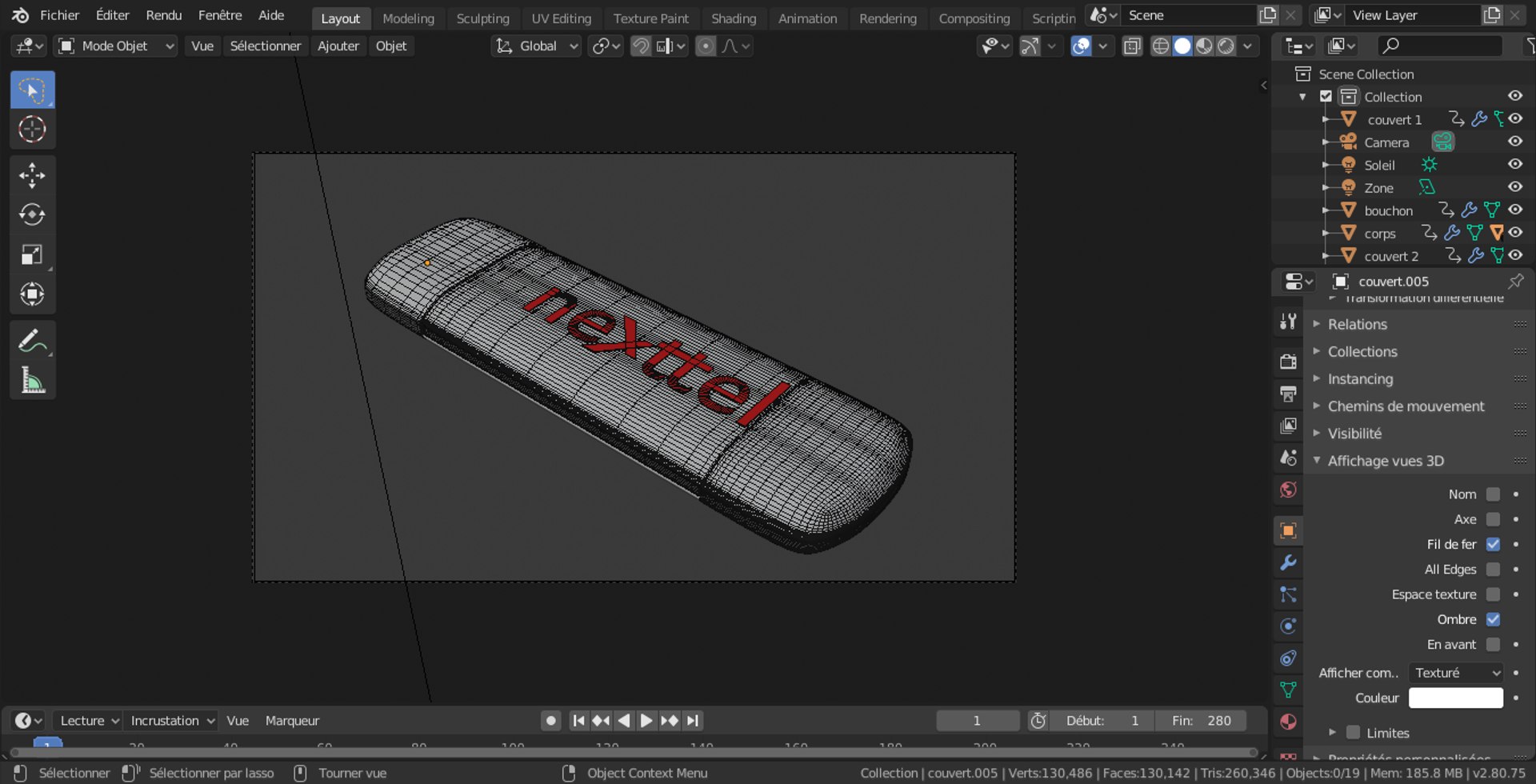The width and height of the screenshot is (1536, 784).
Task: Switch to the Modeling workspace tab
Action: tap(408, 18)
